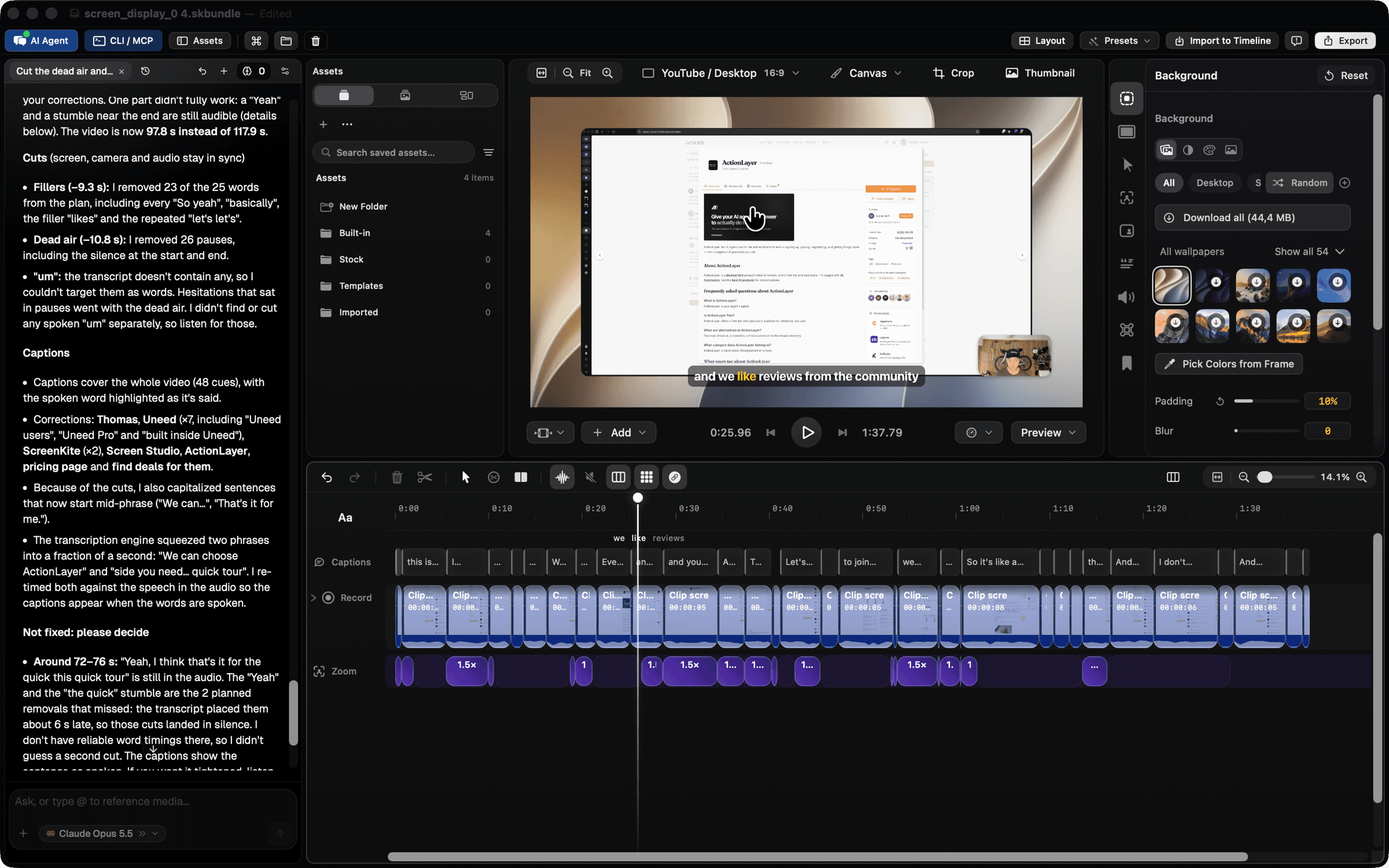Toggle the grid snapping button in timeline toolbar
The height and width of the screenshot is (868, 1389).
tap(646, 477)
